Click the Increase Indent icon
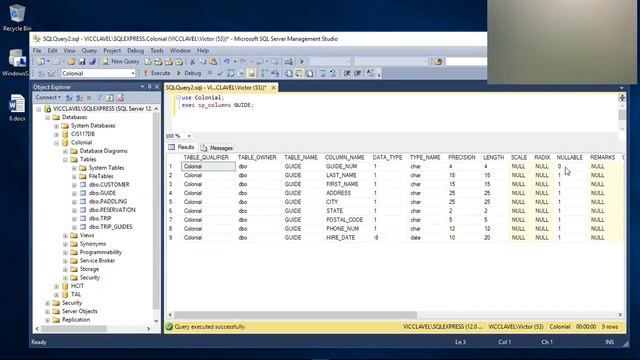The image size is (640, 360). 358,73
